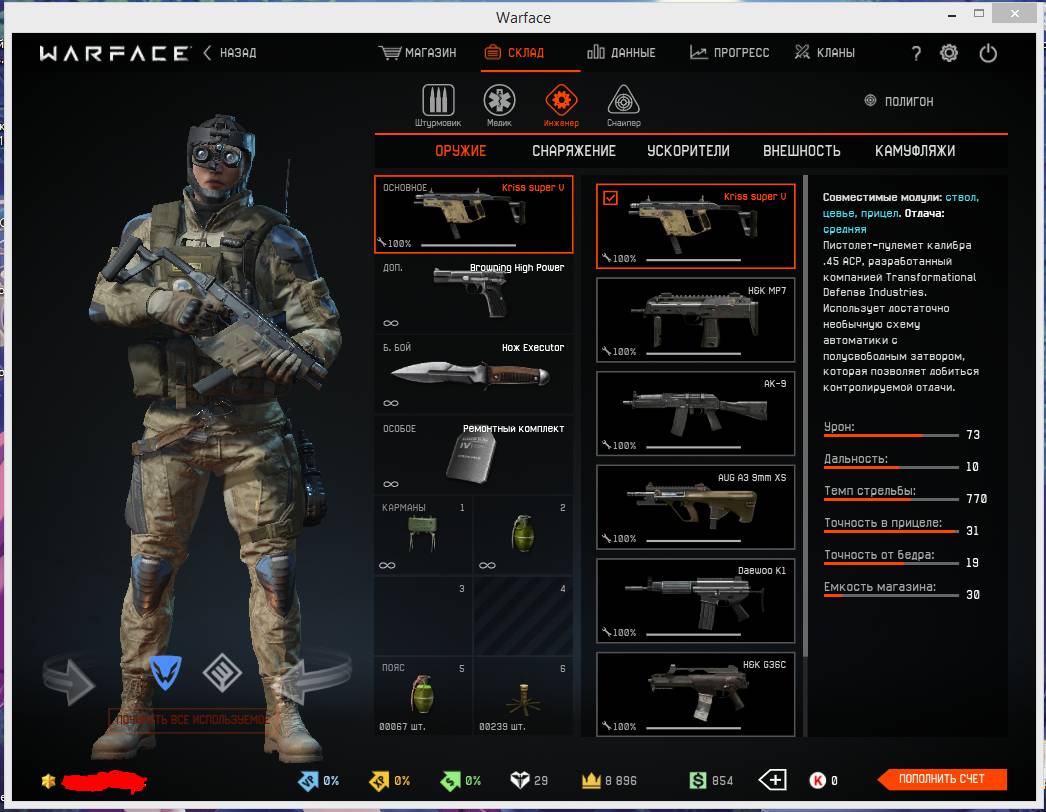The width and height of the screenshot is (1046, 812).
Task: Click the blue Warface emblem icon
Action: 165,671
